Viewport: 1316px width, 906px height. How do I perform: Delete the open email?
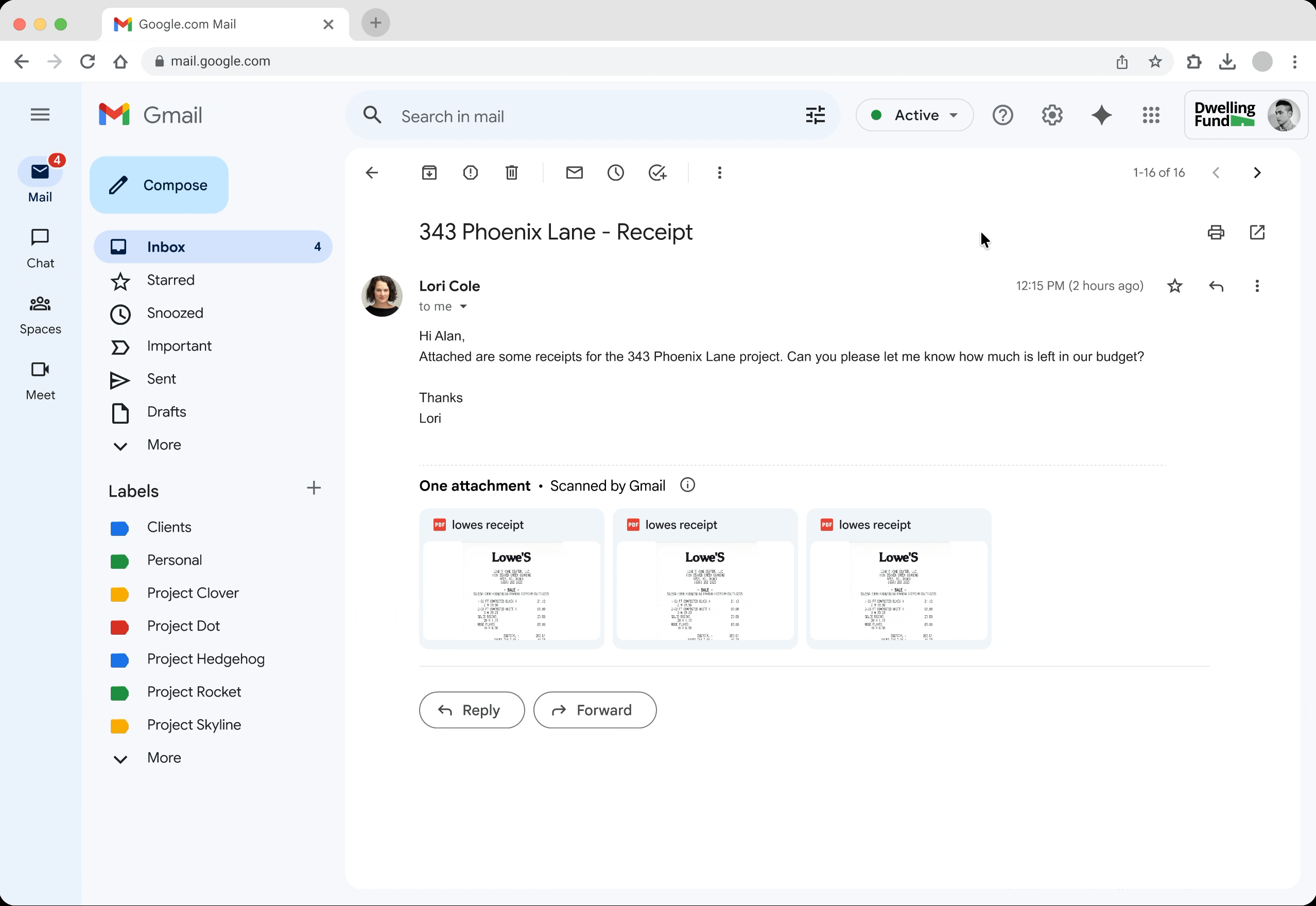click(x=511, y=172)
